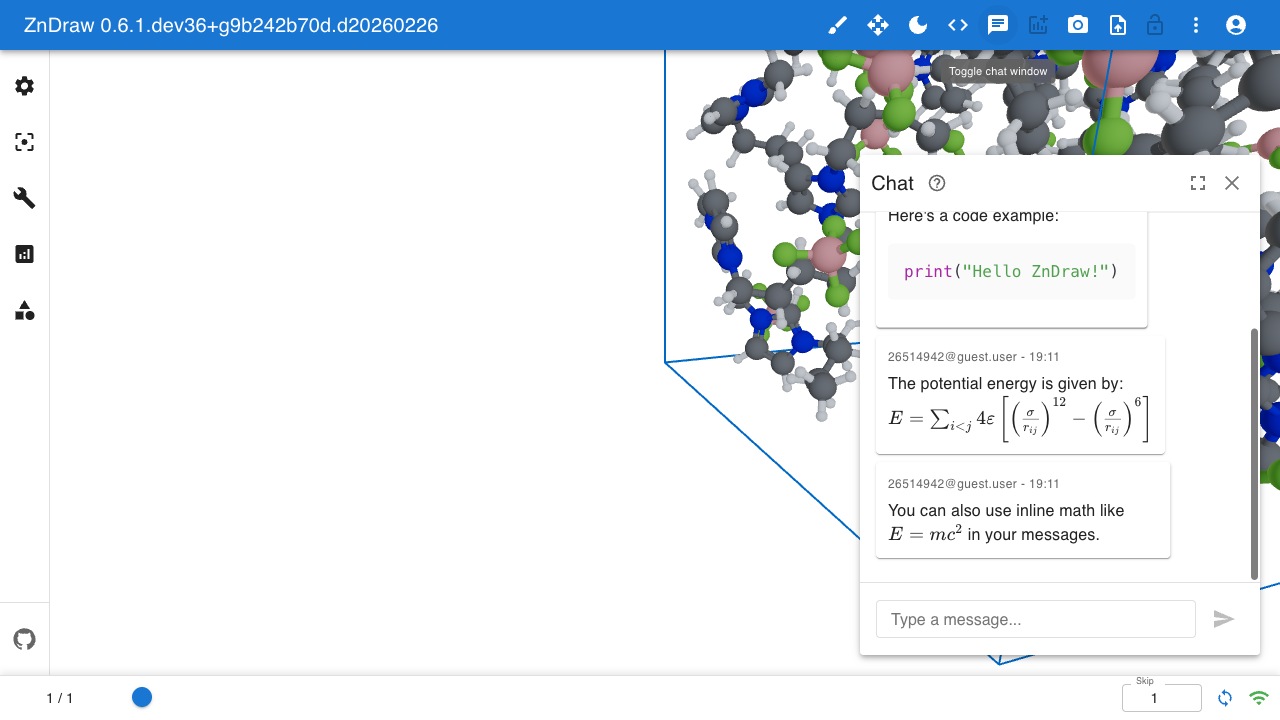Expand the chat window to fullscreen
Image resolution: width=1280 pixels, height=720 pixels.
click(1198, 183)
